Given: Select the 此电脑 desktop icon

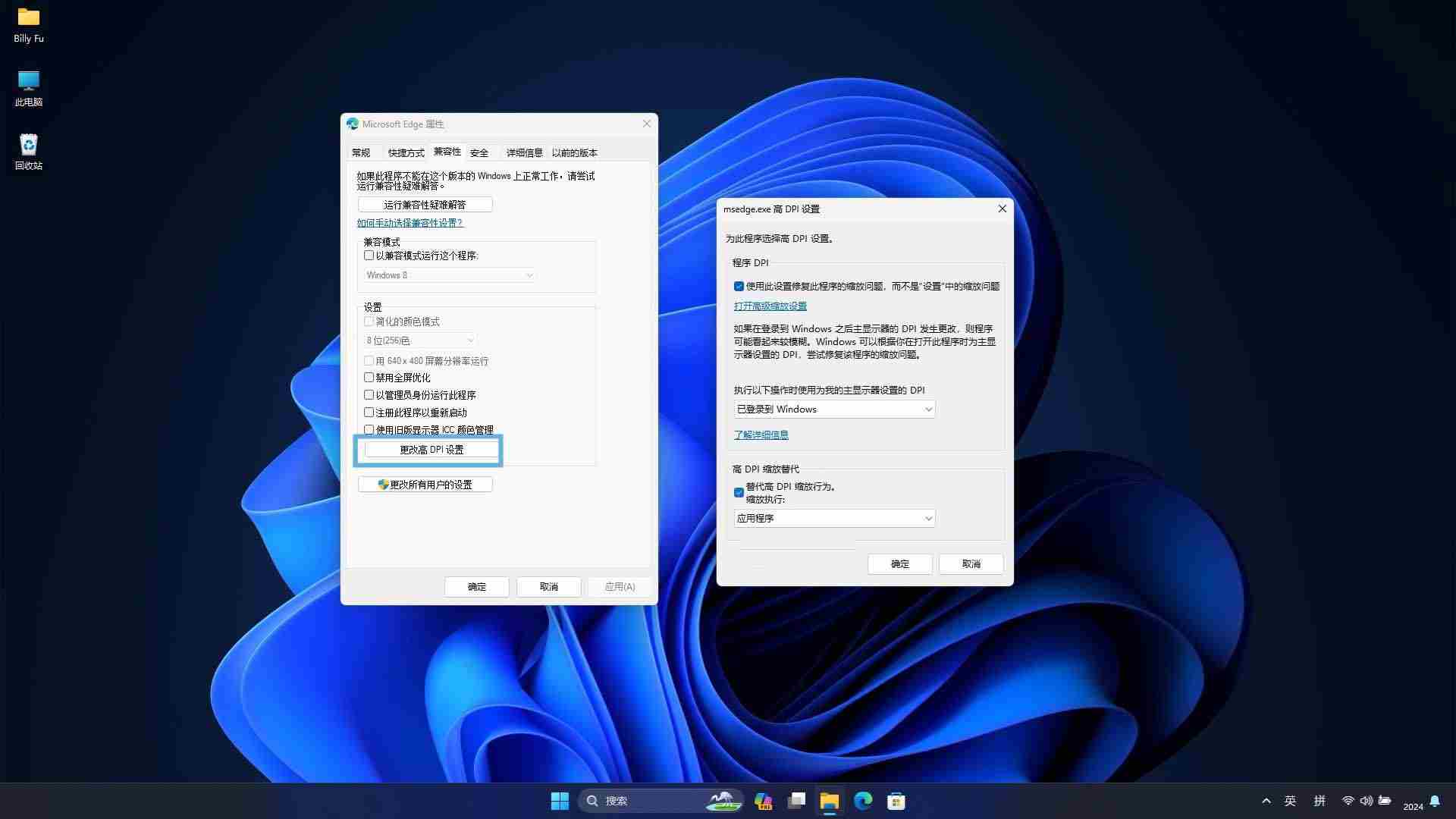Looking at the screenshot, I should pos(29,82).
